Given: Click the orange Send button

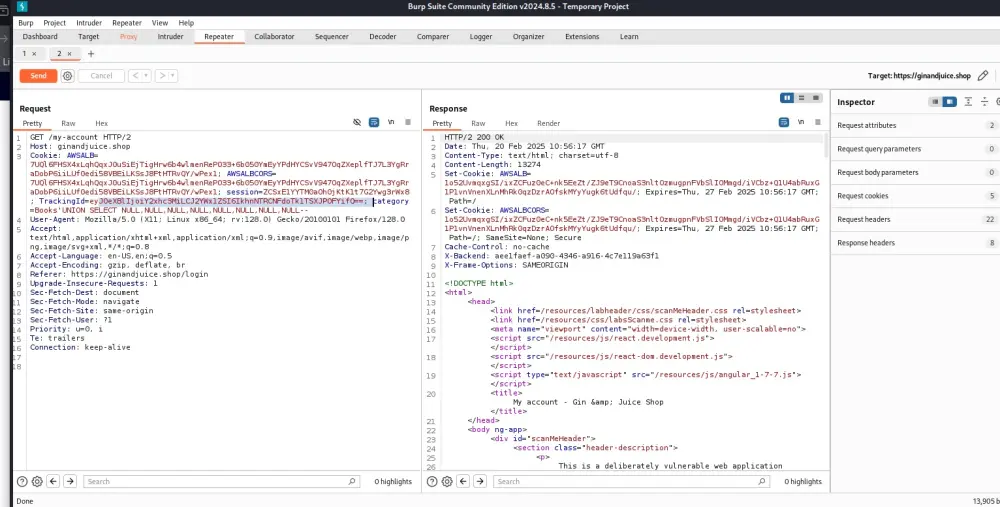Looking at the screenshot, I should (x=38, y=76).
